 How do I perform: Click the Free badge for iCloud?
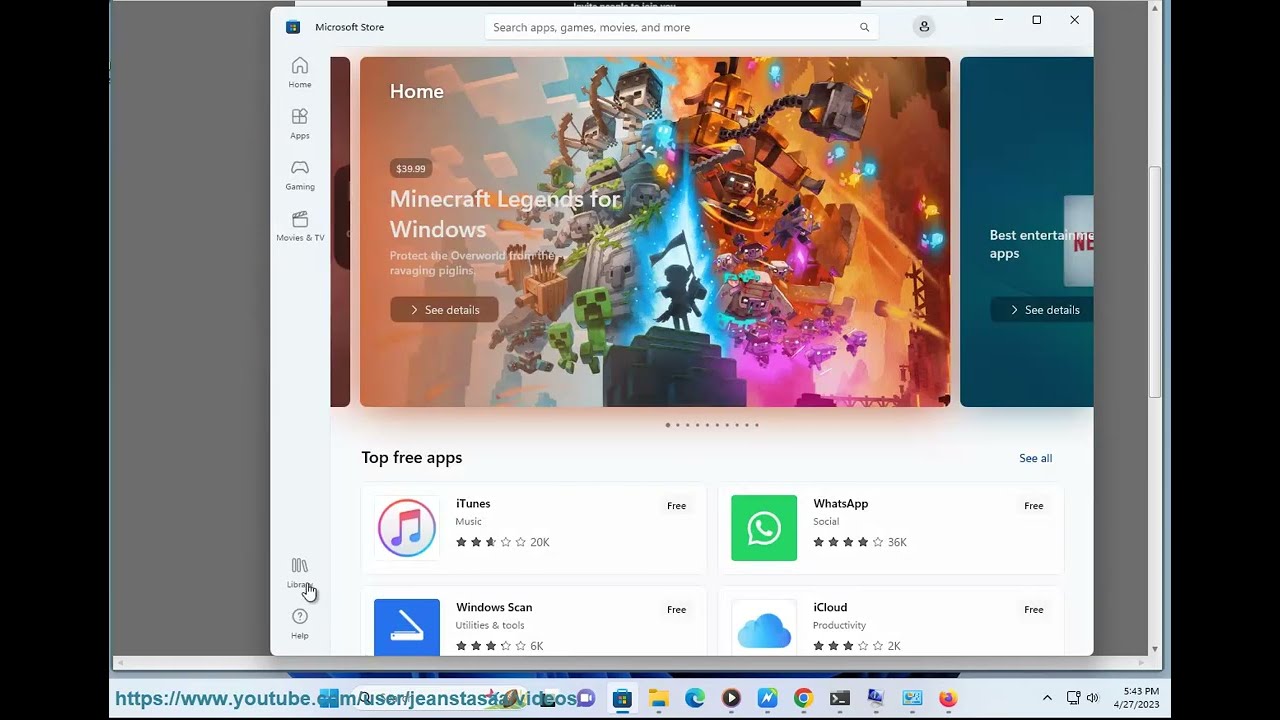1033,610
